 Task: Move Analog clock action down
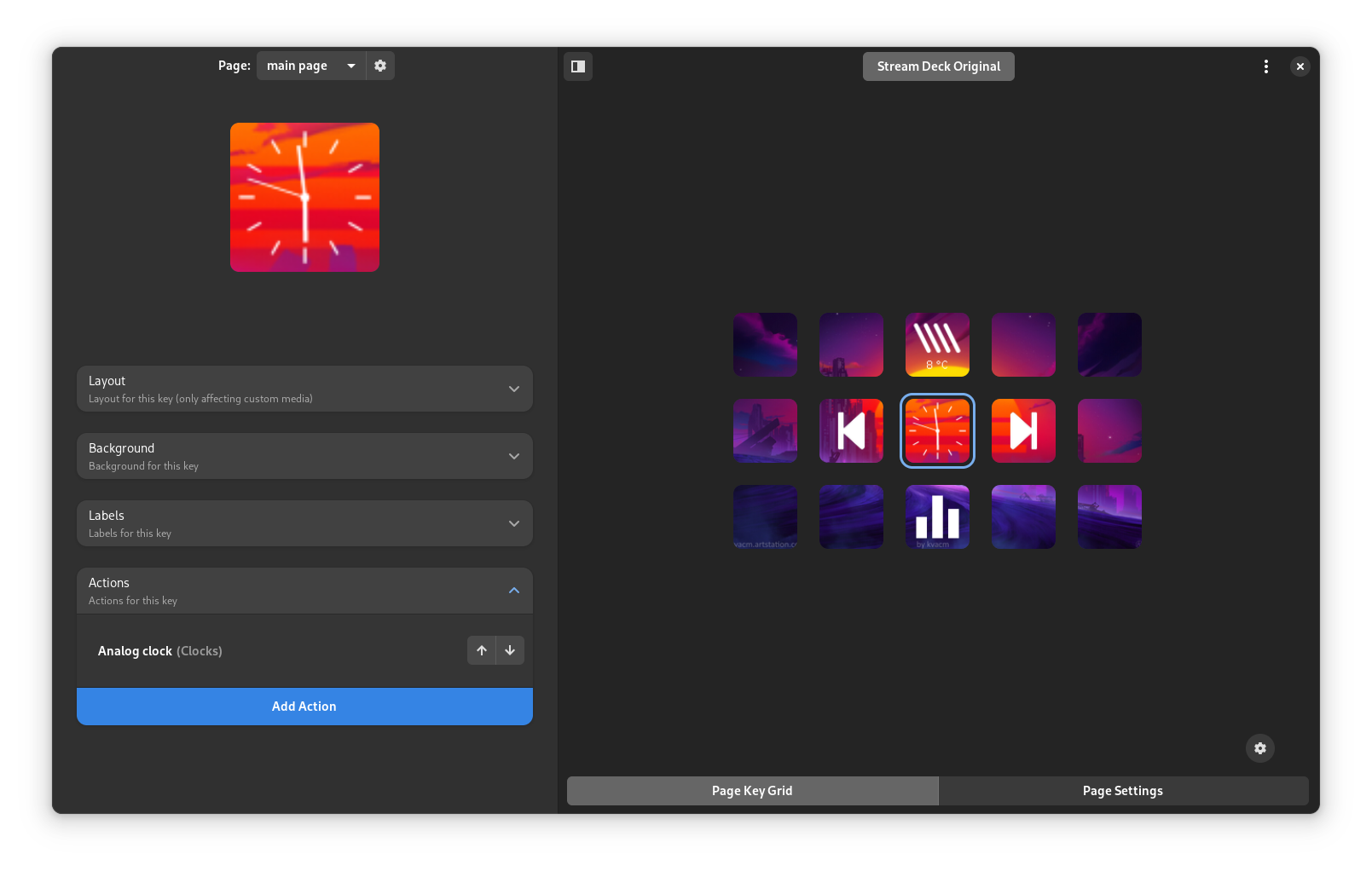click(x=510, y=650)
